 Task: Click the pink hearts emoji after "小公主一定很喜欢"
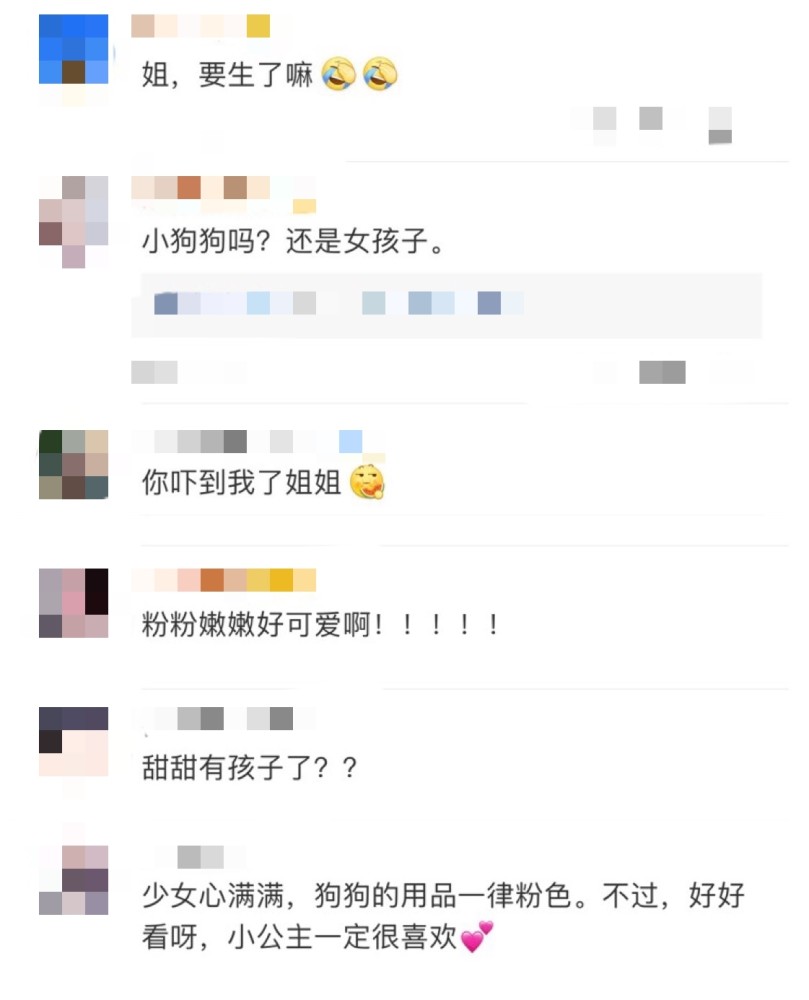[477, 937]
